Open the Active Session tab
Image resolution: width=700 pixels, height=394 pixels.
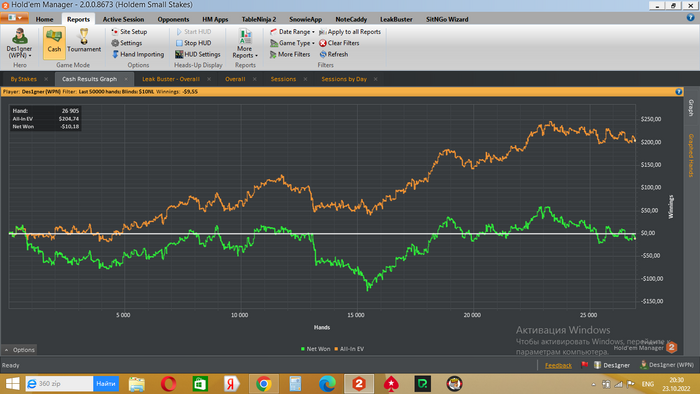pos(123,19)
